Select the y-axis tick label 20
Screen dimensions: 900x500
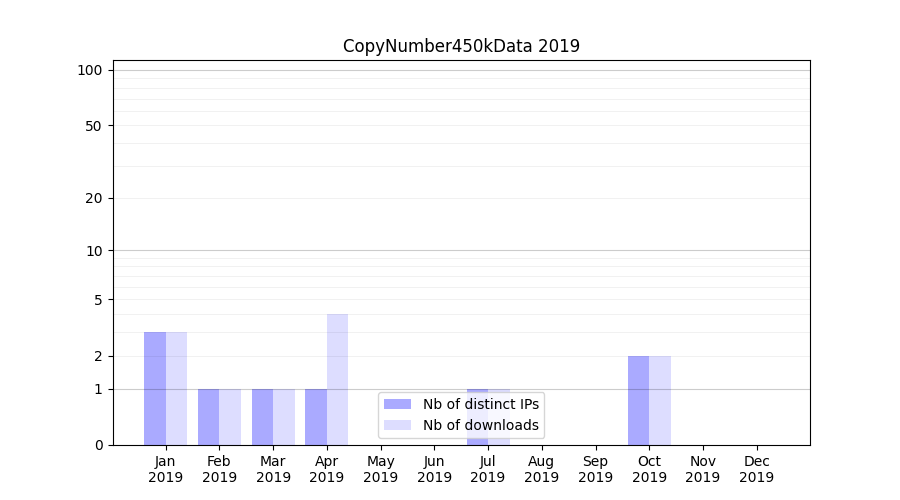94,198
